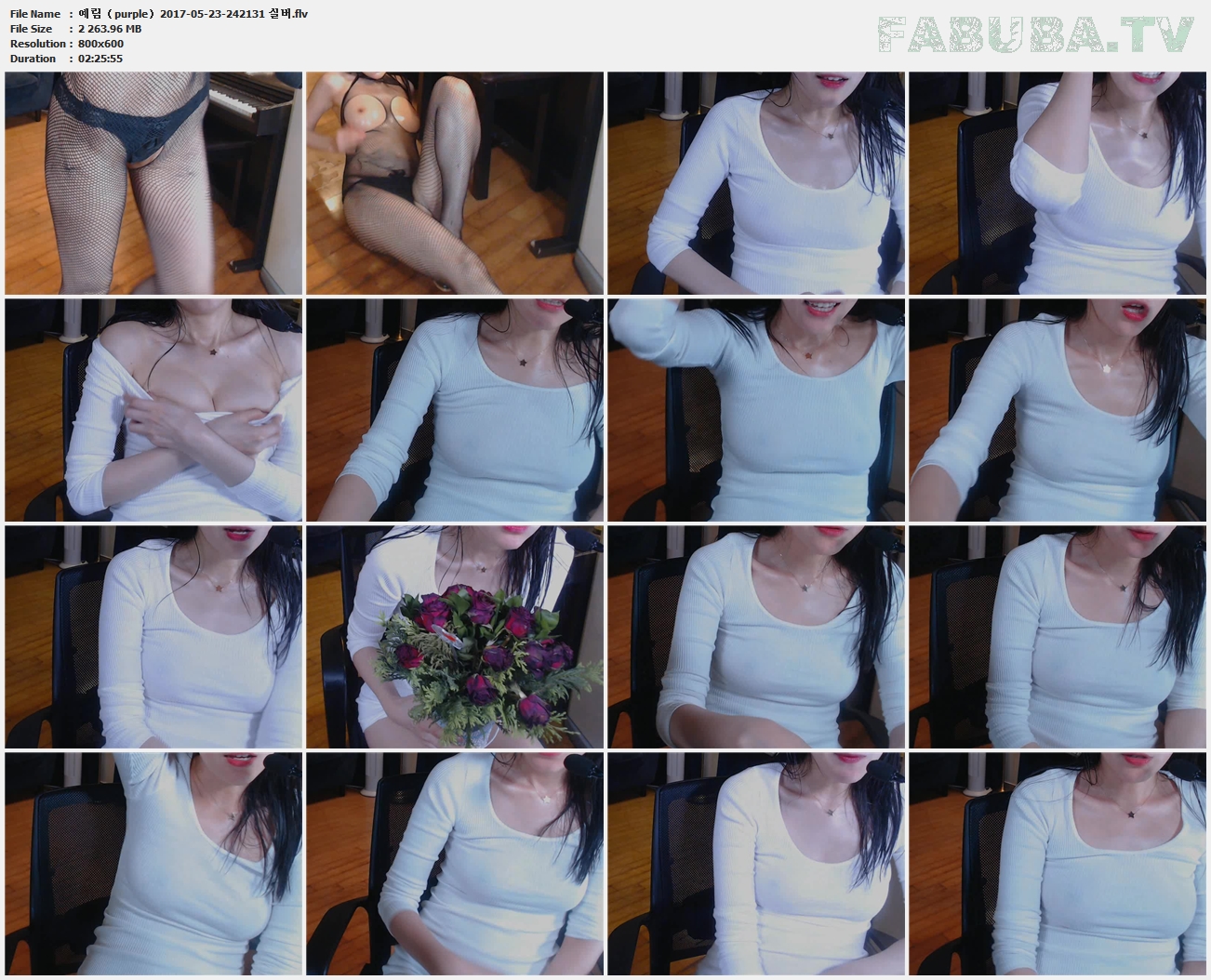Select the "02:25:55" duration value
Image resolution: width=1211 pixels, height=980 pixels.
pos(100,59)
